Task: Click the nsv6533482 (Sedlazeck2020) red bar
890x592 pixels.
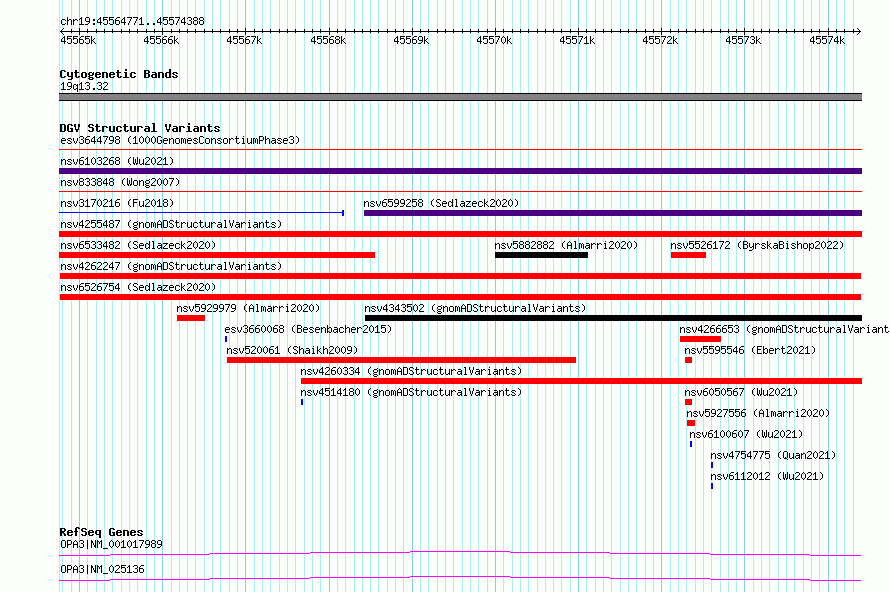Action: 217,255
